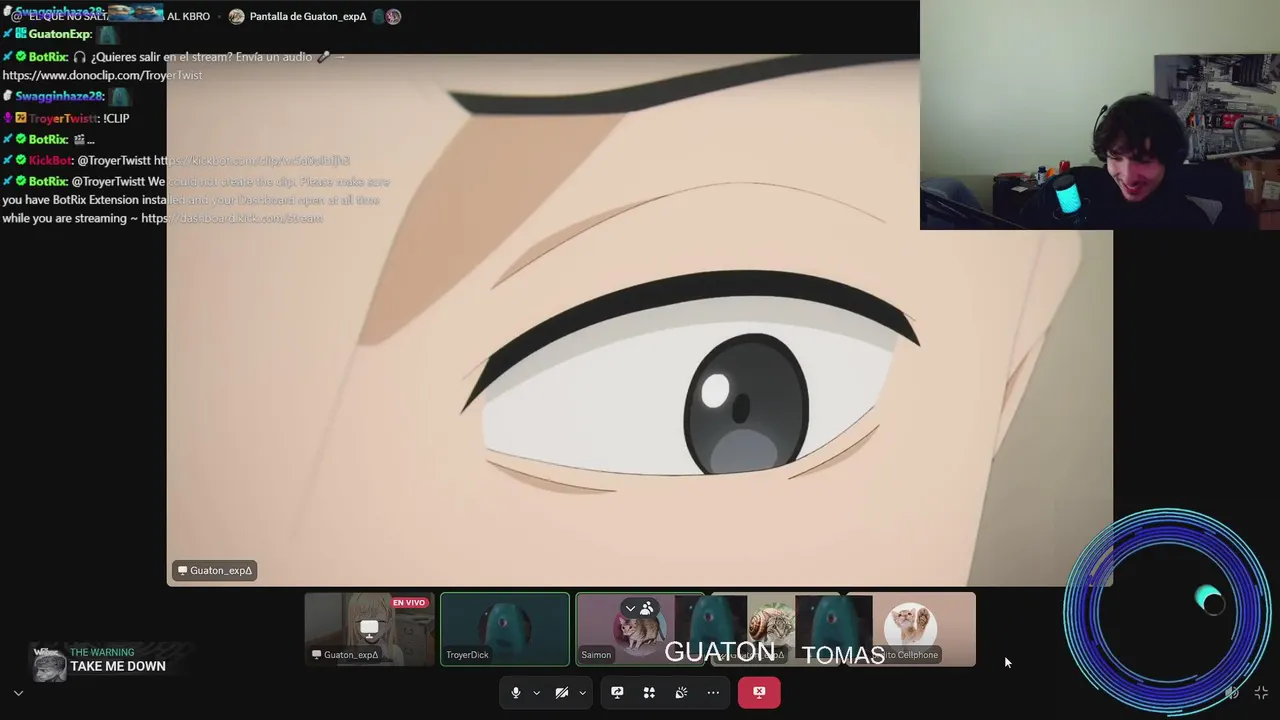1280x720 pixels.
Task: Click the show members people icon
Action: click(x=647, y=608)
